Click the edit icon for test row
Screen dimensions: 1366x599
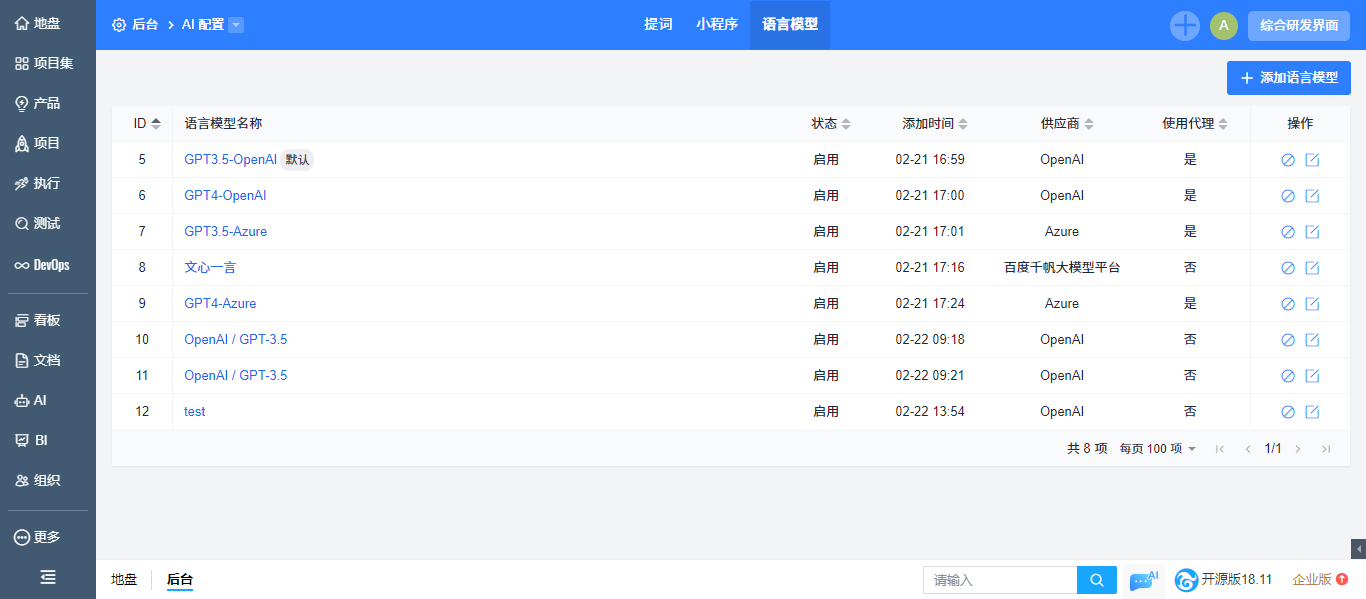pyautogui.click(x=1312, y=412)
